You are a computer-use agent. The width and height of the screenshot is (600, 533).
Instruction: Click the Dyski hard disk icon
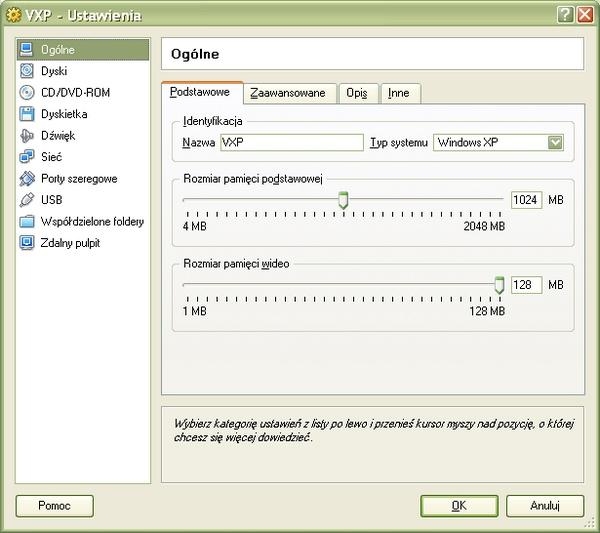pyautogui.click(x=26, y=71)
